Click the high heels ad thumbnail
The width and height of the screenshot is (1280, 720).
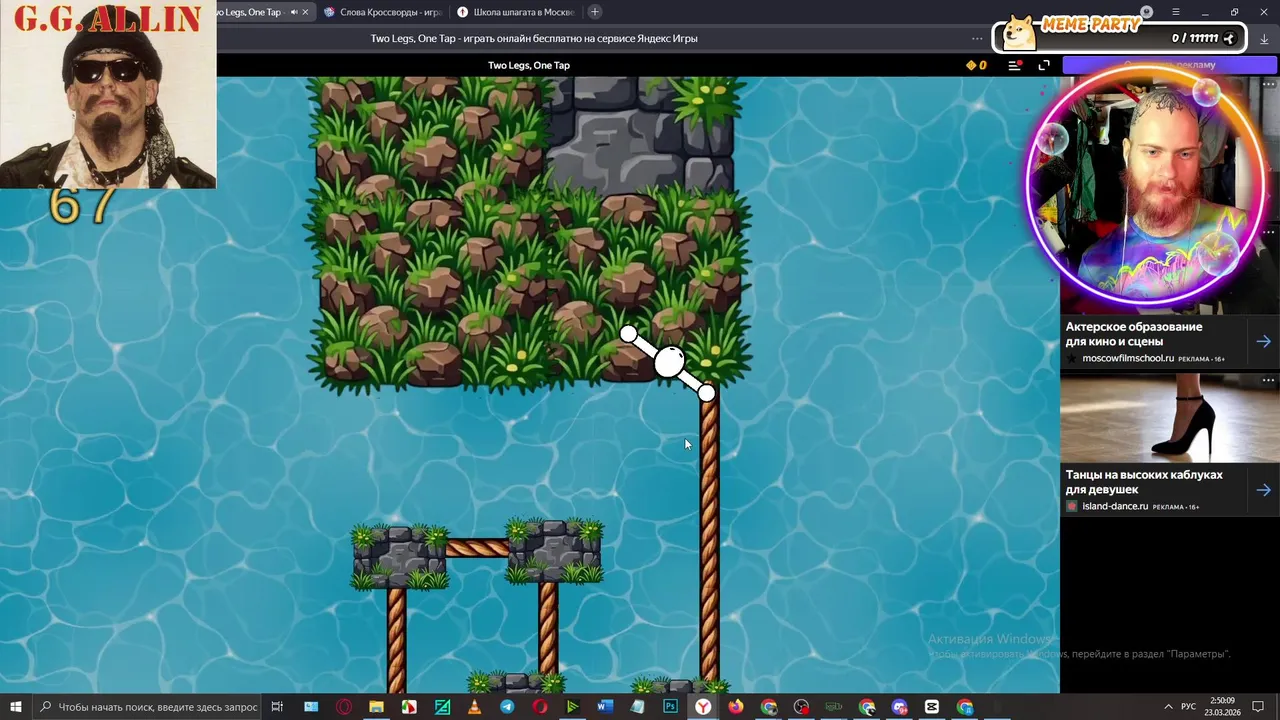1169,418
